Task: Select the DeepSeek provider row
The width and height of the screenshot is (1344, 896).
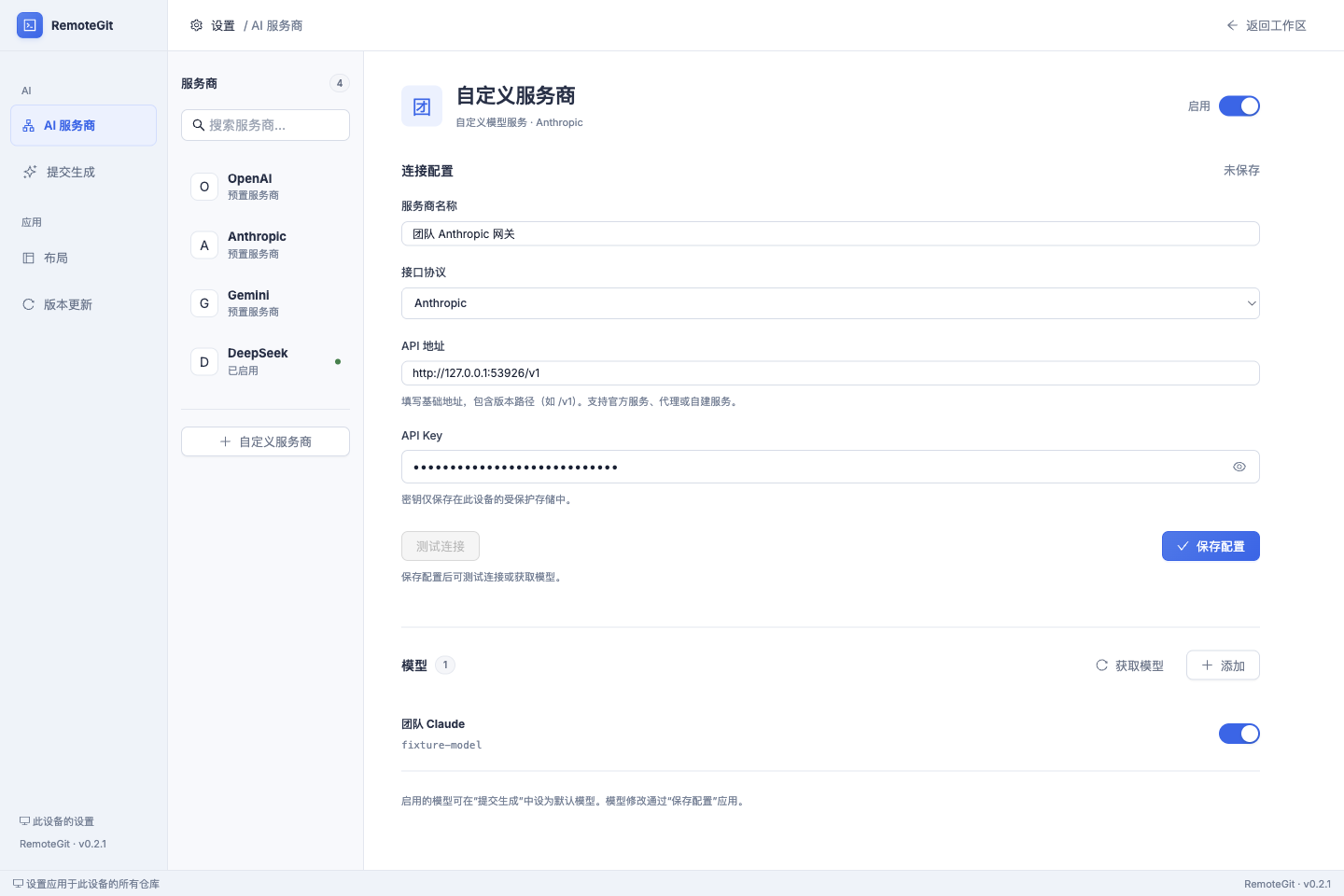Action: (x=265, y=362)
